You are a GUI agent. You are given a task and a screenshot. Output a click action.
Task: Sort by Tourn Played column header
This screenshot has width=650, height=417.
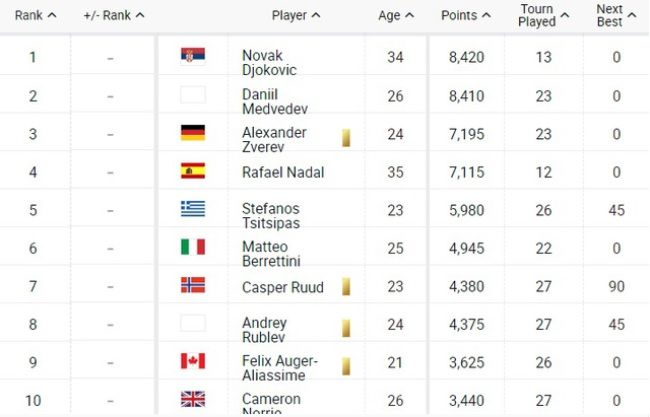543,15
